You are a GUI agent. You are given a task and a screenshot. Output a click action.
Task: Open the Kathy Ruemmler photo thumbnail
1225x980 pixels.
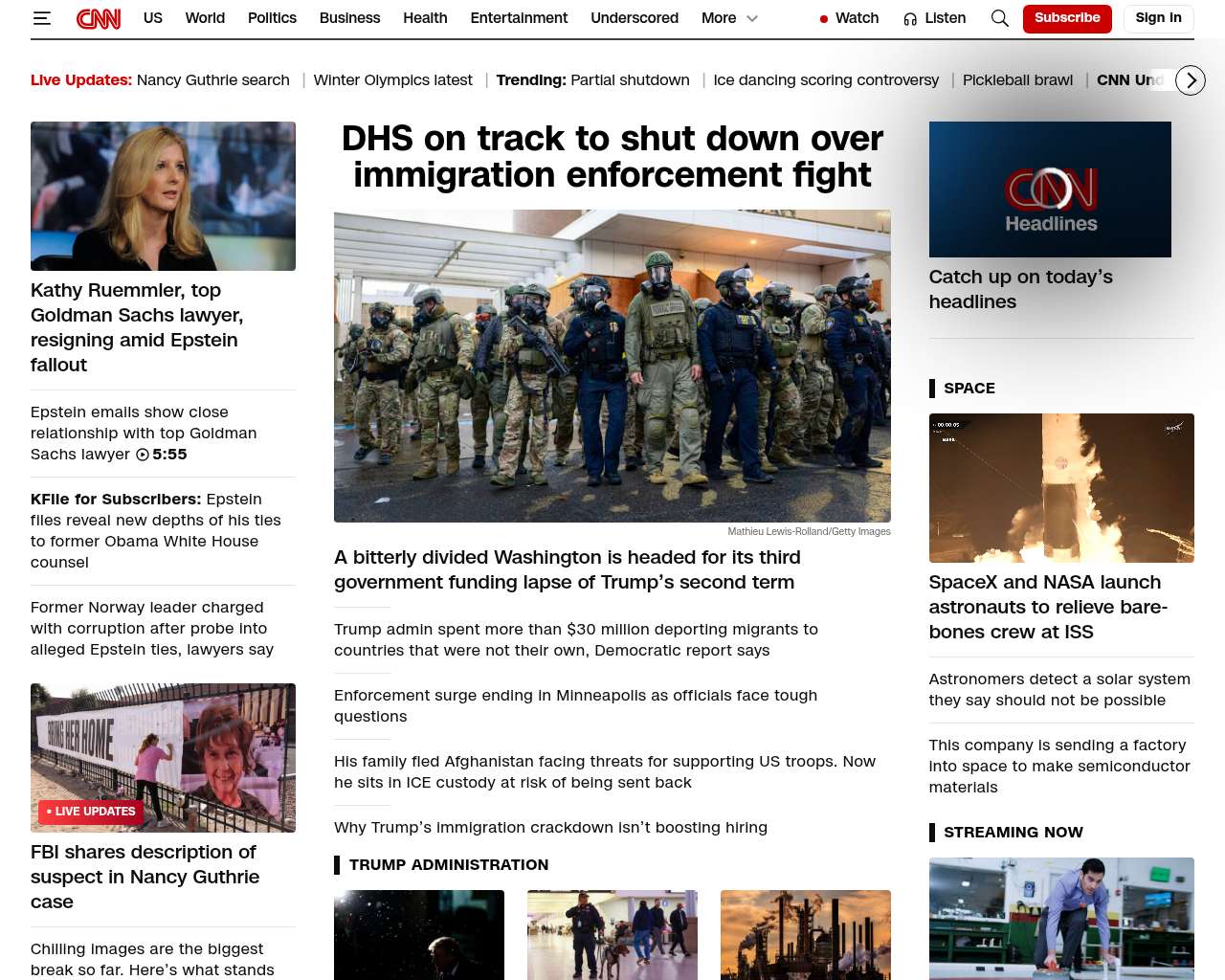click(x=163, y=196)
